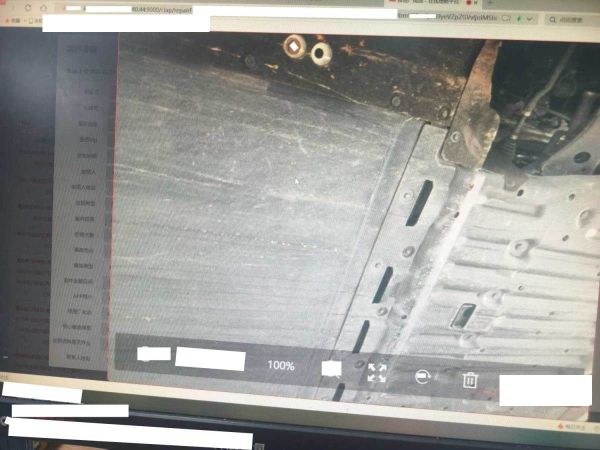
Task: Click the fullscreen expand arrows icon
Action: (x=377, y=373)
